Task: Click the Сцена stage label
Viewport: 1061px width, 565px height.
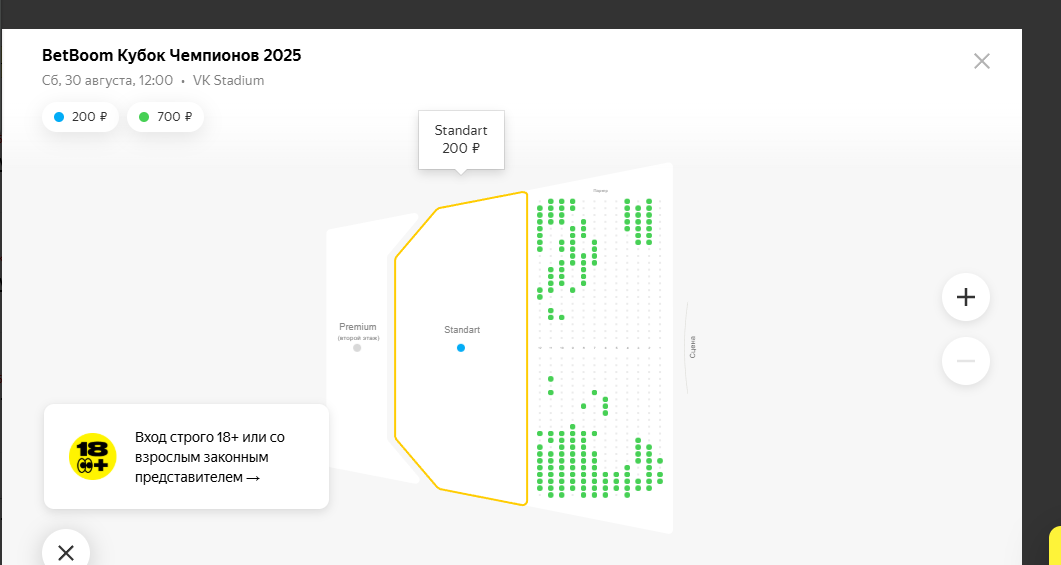Action: (693, 346)
